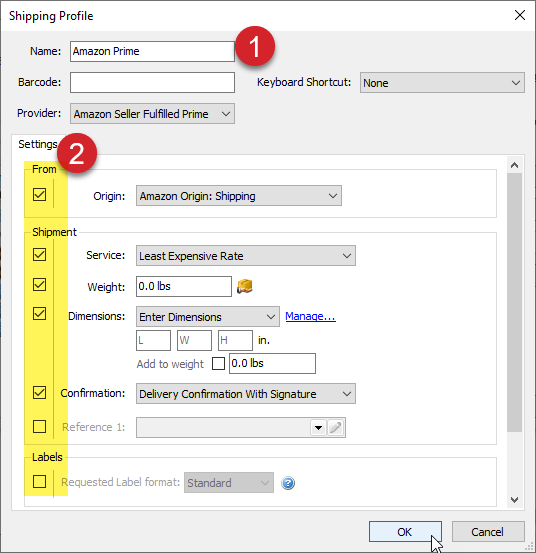The height and width of the screenshot is (553, 536).
Task: Expand the Keyboard Shortcut dropdown
Action: click(442, 83)
